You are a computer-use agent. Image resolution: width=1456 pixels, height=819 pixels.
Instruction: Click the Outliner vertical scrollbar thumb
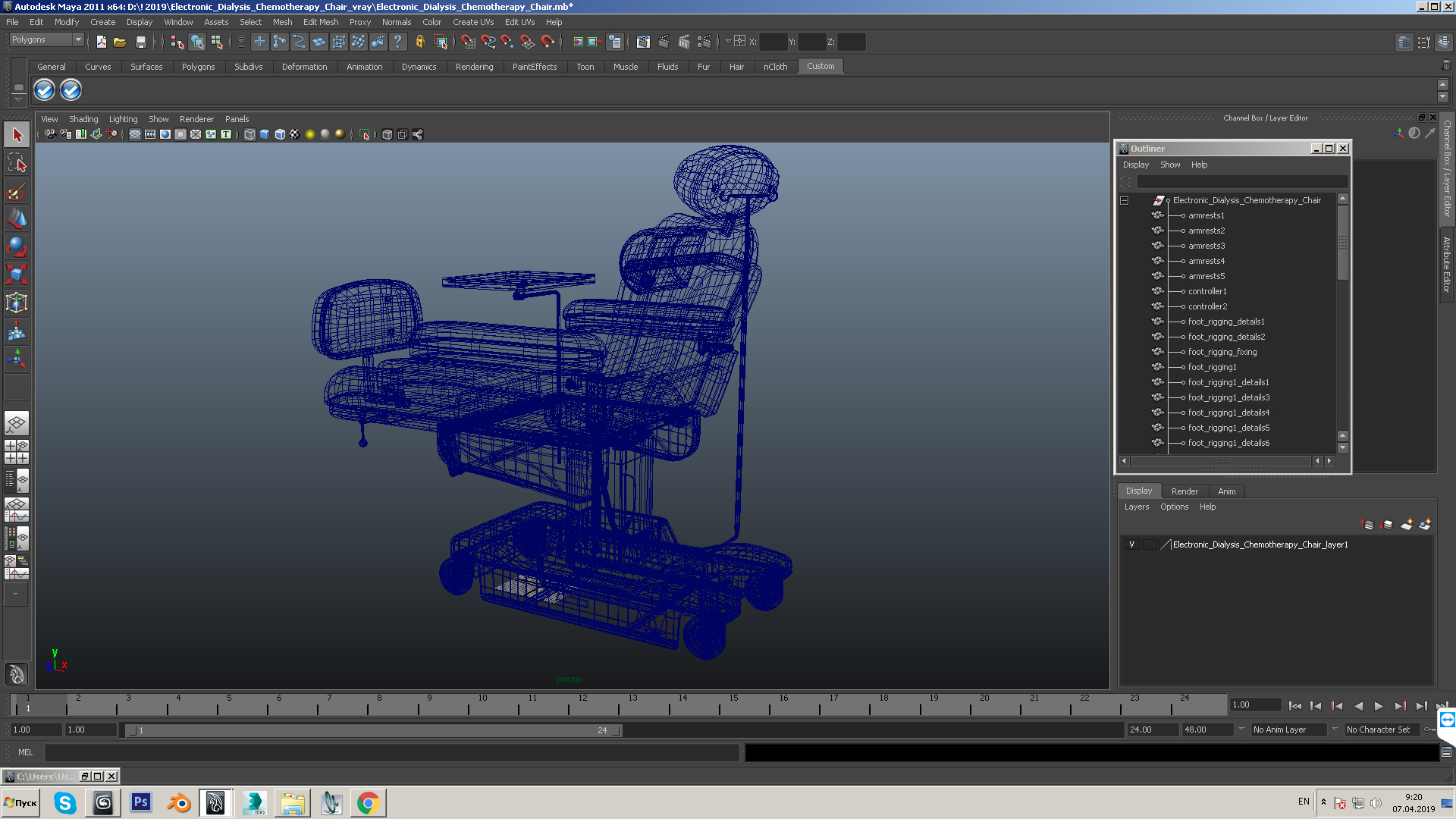click(x=1342, y=243)
